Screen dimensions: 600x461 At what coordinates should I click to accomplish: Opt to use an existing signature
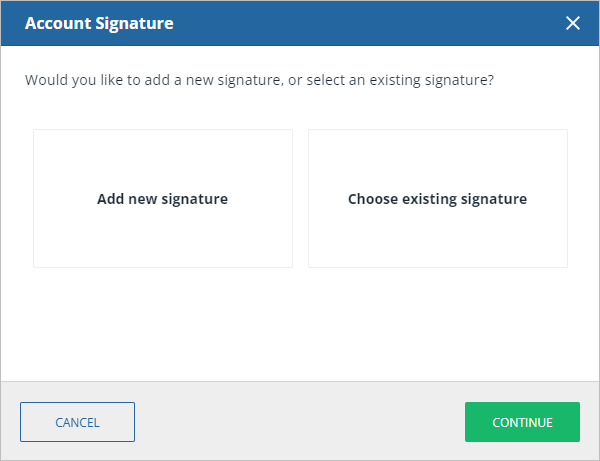coord(437,198)
